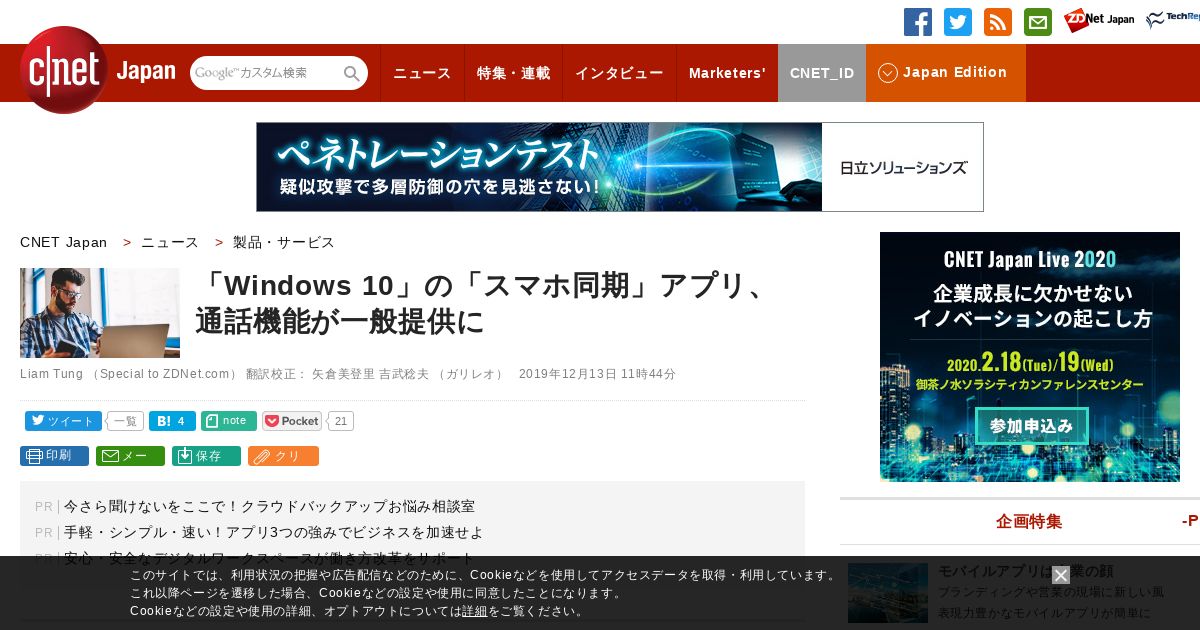
Task: Go to 製品・サービス breadcrumb link
Action: coord(284,242)
